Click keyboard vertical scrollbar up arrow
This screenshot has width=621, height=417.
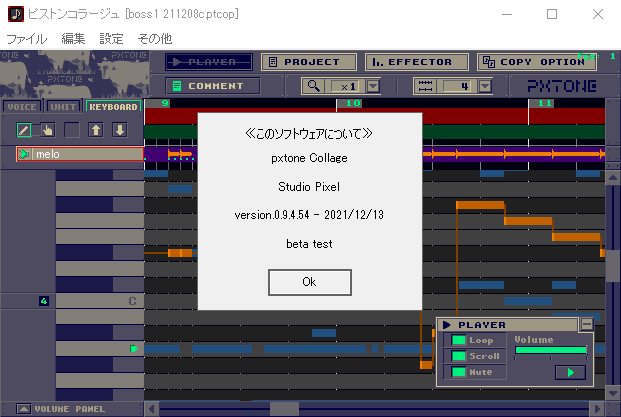tap(613, 178)
